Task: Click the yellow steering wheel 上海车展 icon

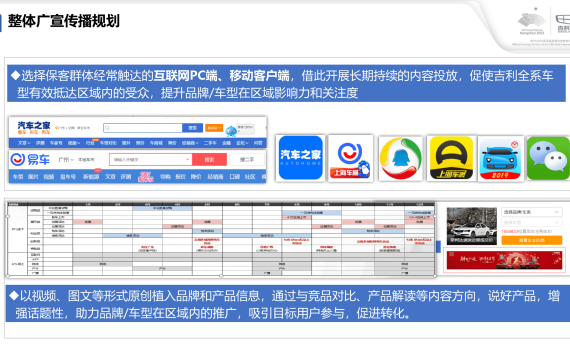Action: [451, 158]
